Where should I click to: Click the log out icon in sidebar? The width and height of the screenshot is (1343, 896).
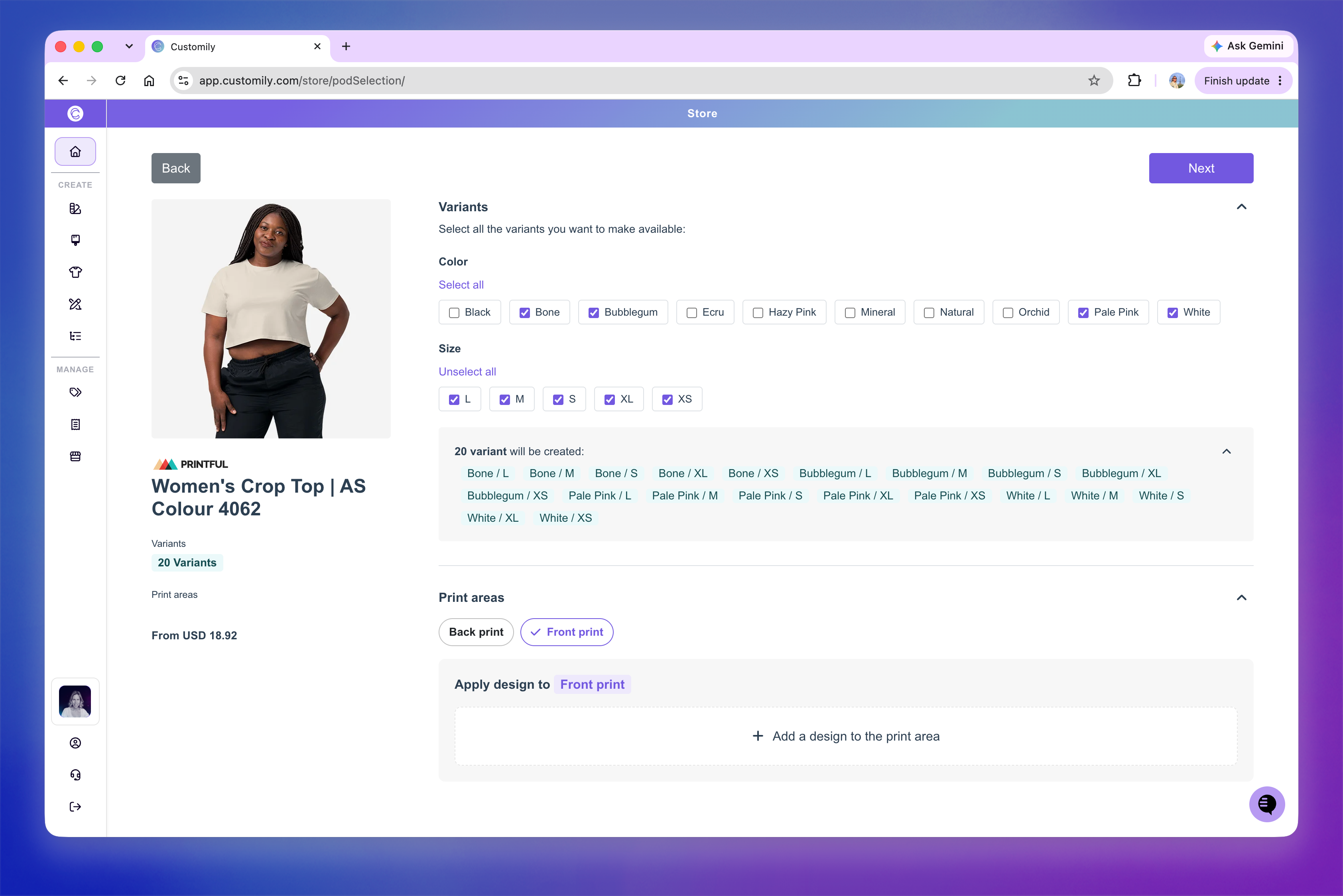pyautogui.click(x=75, y=807)
